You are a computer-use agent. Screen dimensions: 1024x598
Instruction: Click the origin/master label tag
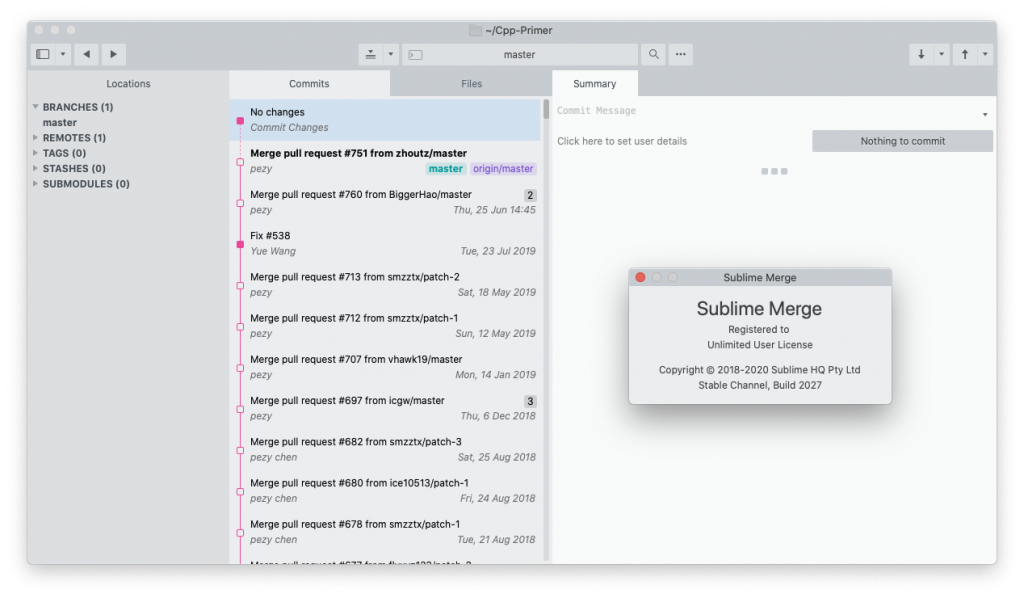(x=503, y=168)
